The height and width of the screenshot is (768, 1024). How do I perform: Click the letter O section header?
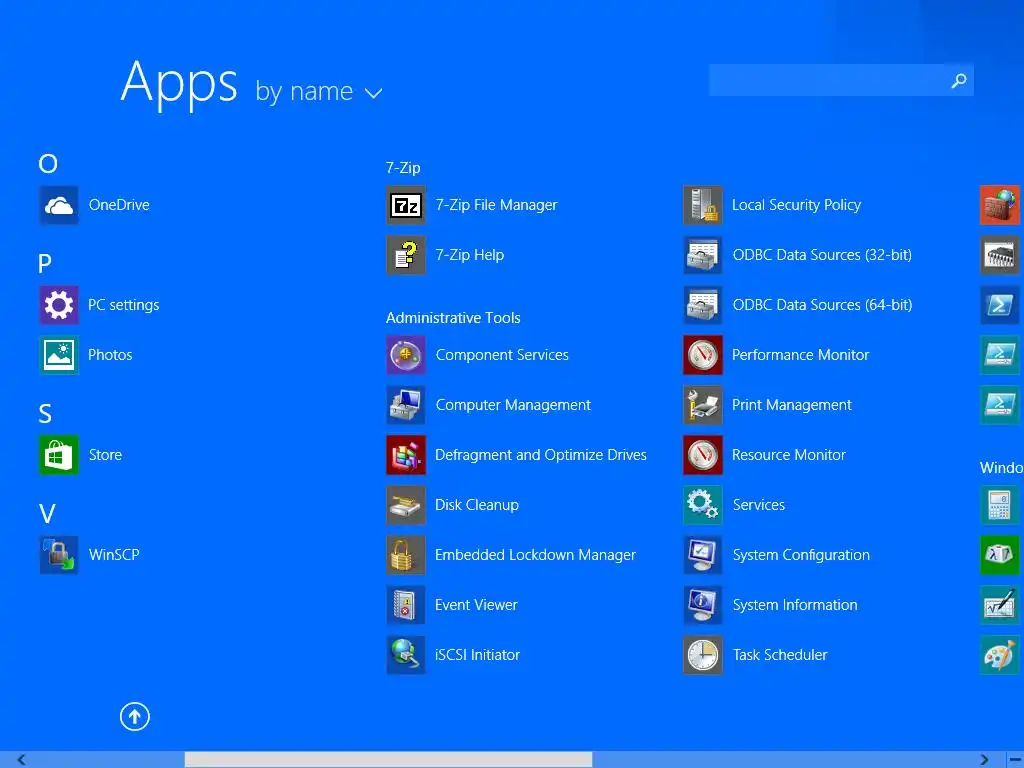click(48, 163)
